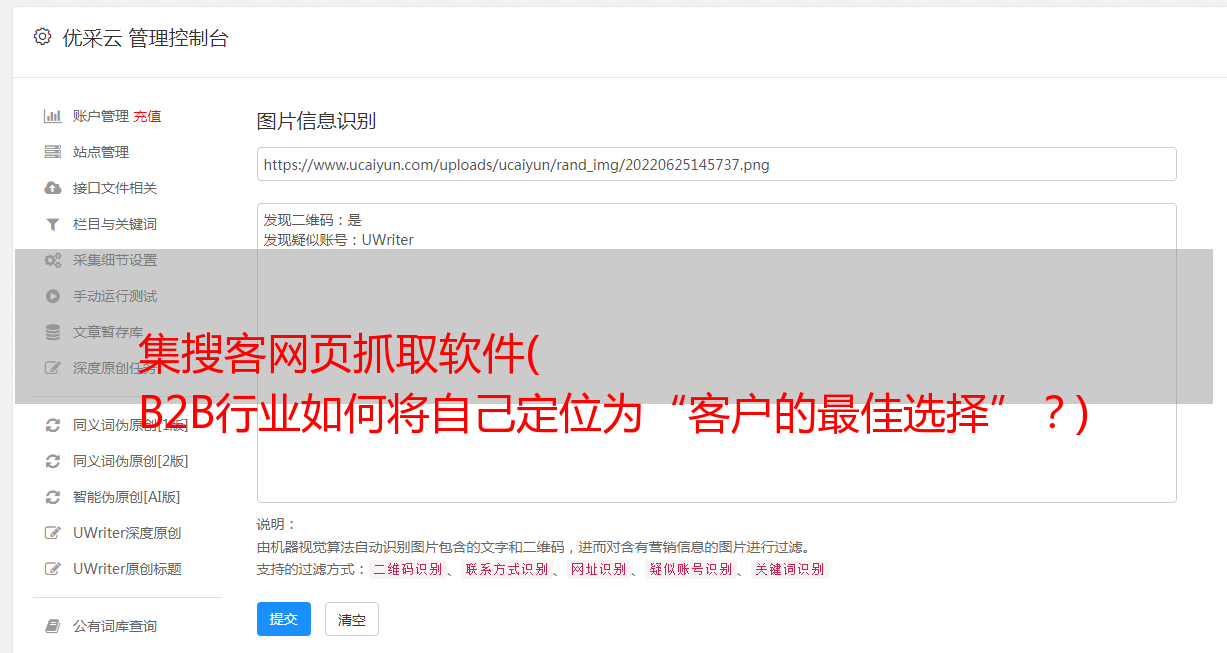Click the result line 发现疑似账号：UWriter
The width and height of the screenshot is (1227, 653).
339,240
